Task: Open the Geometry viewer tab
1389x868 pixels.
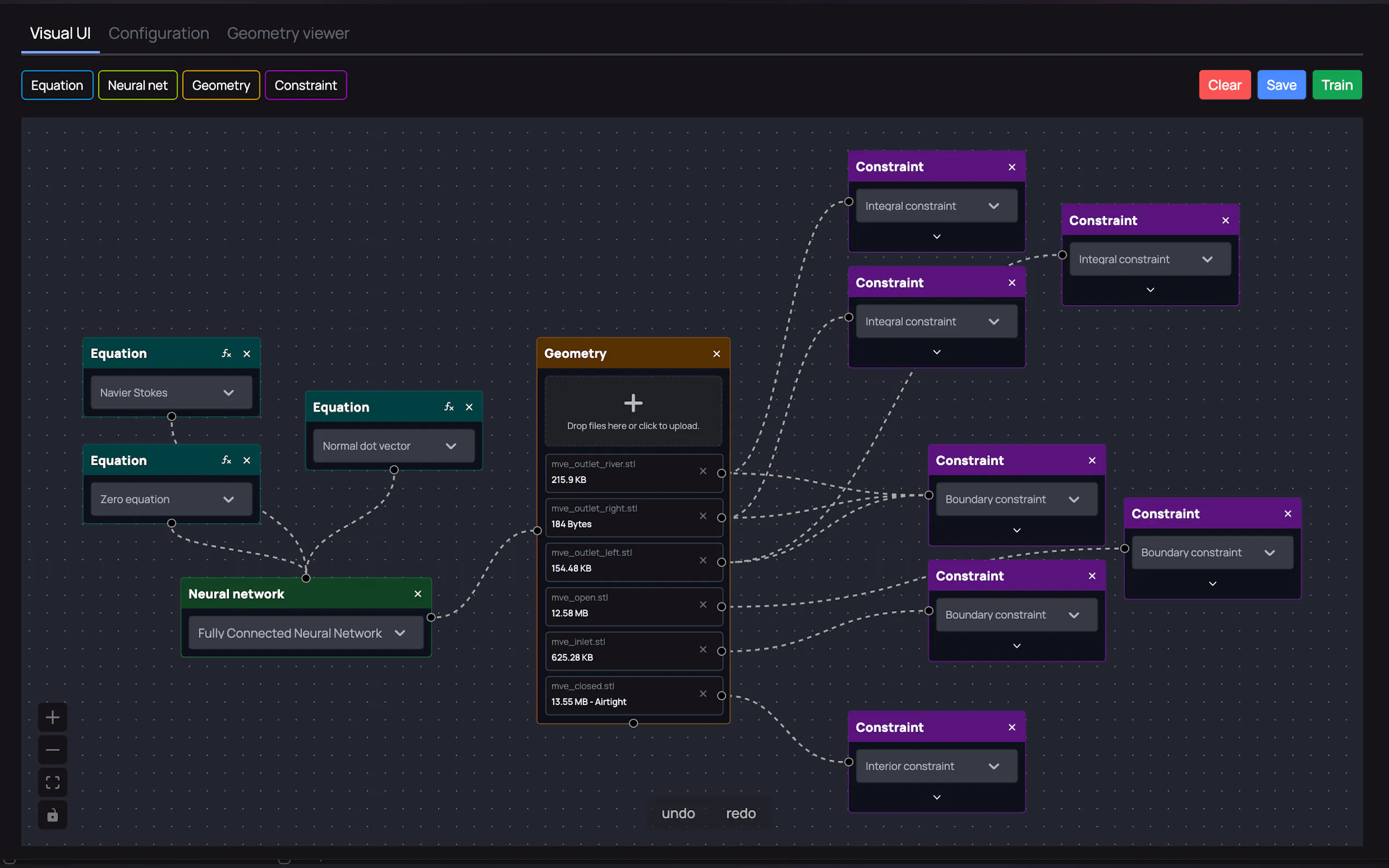Action: (288, 33)
